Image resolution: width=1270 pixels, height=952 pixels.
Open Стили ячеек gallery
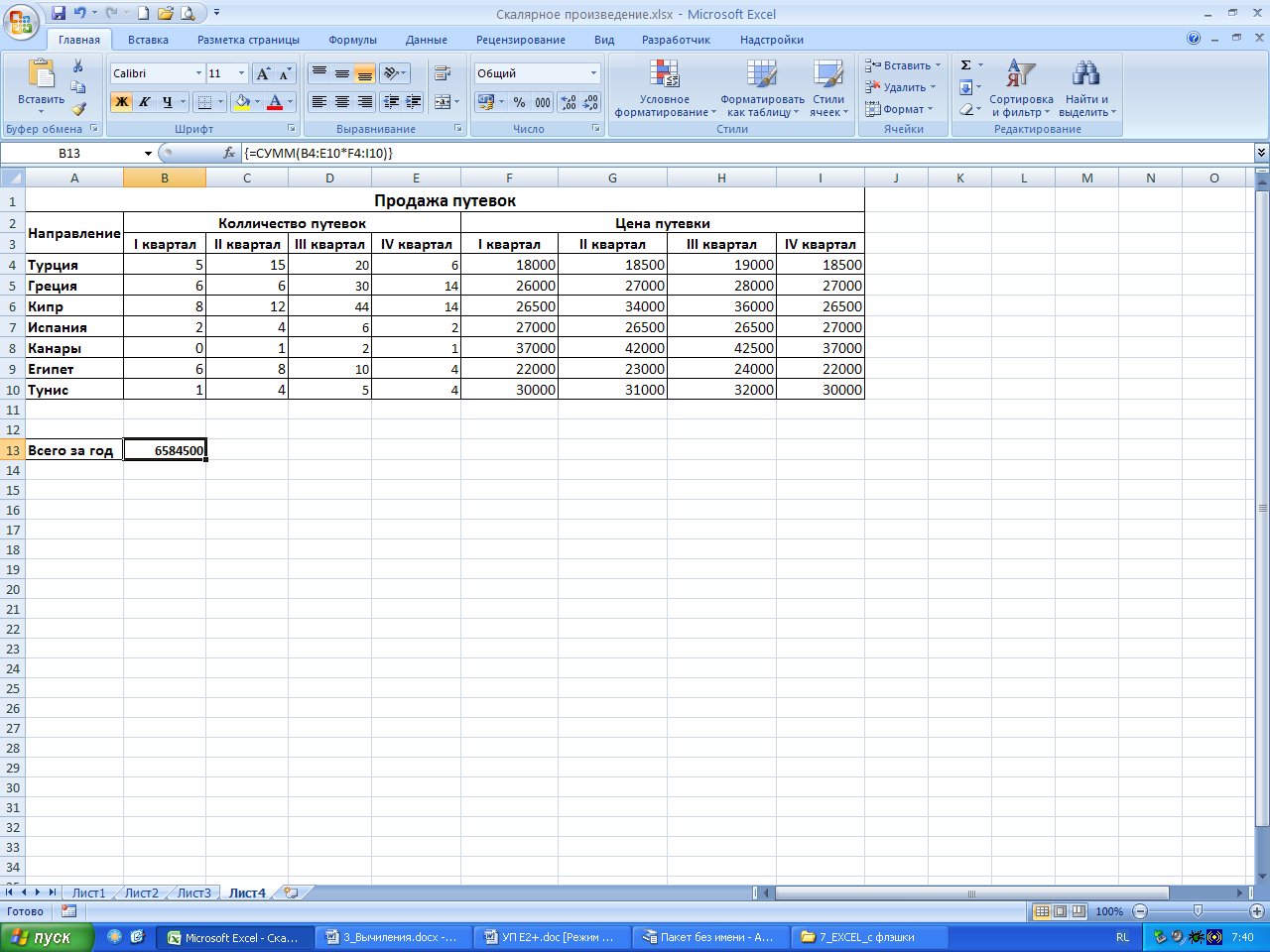coord(828,88)
